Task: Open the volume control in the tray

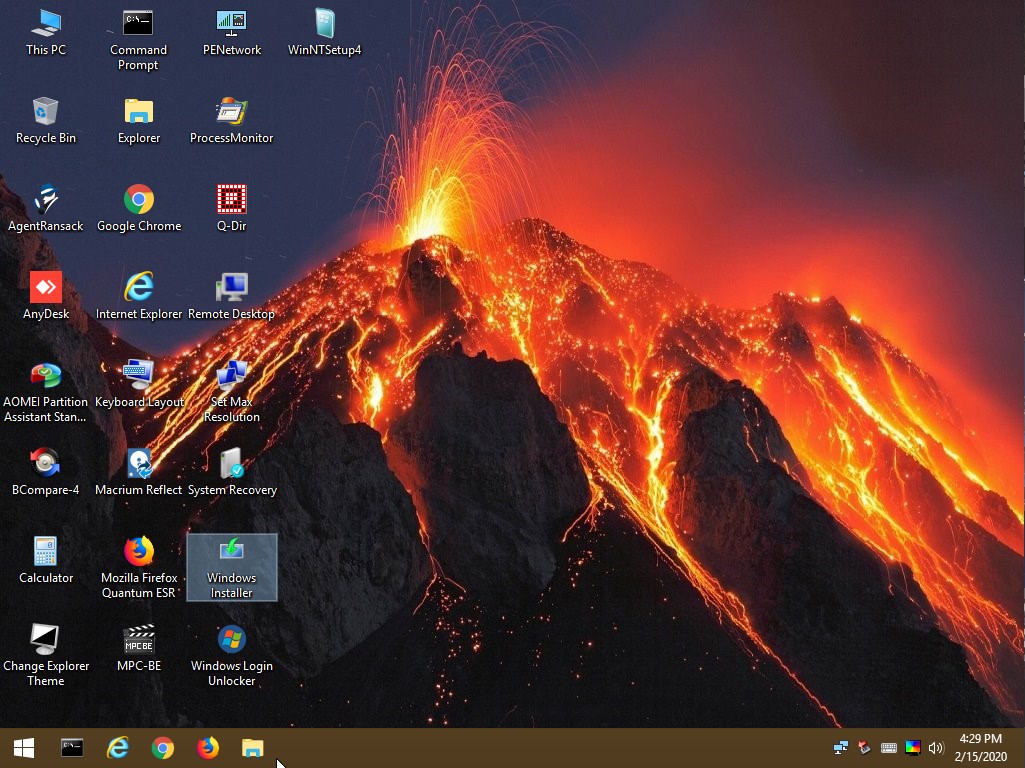Action: coord(936,747)
